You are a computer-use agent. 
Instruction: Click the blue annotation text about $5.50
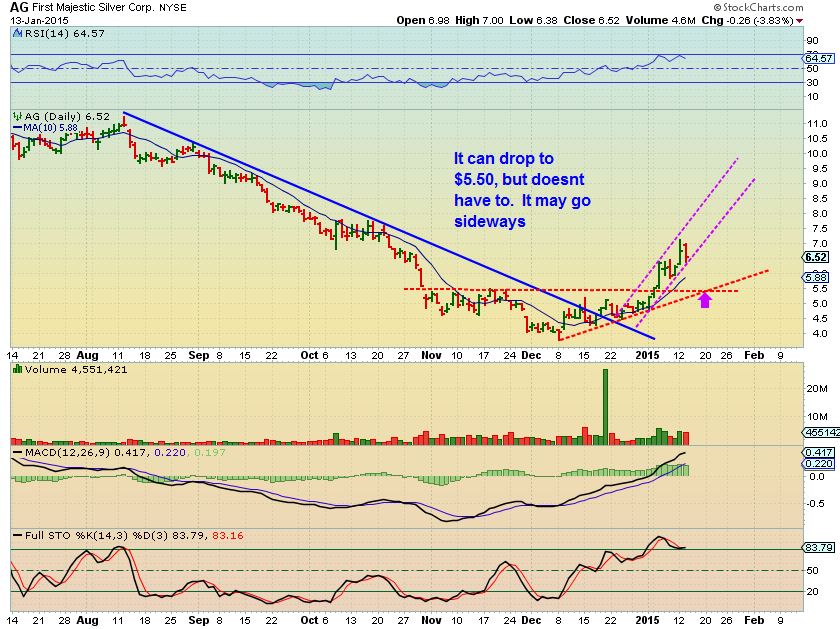[x=522, y=190]
